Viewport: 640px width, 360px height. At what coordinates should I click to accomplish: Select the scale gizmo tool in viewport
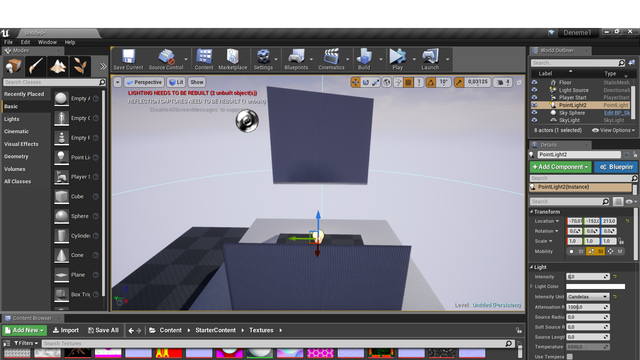tap(376, 82)
